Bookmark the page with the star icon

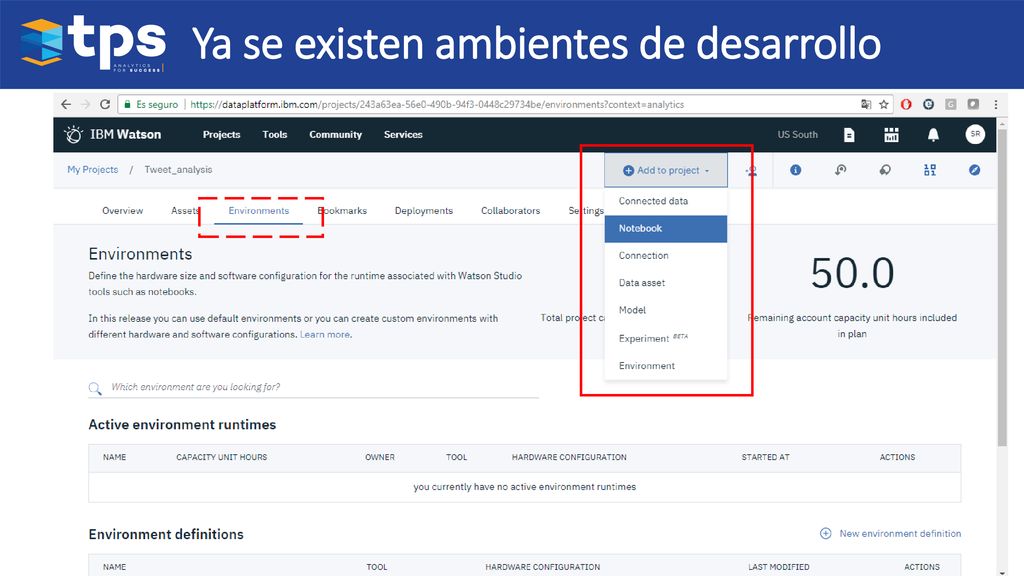pyautogui.click(x=884, y=104)
